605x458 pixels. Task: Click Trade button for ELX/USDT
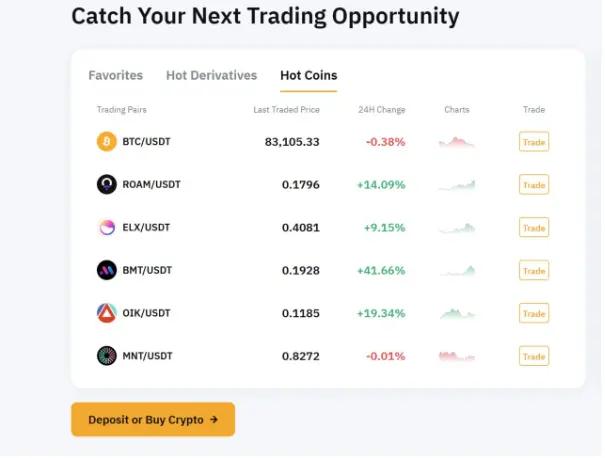534,228
